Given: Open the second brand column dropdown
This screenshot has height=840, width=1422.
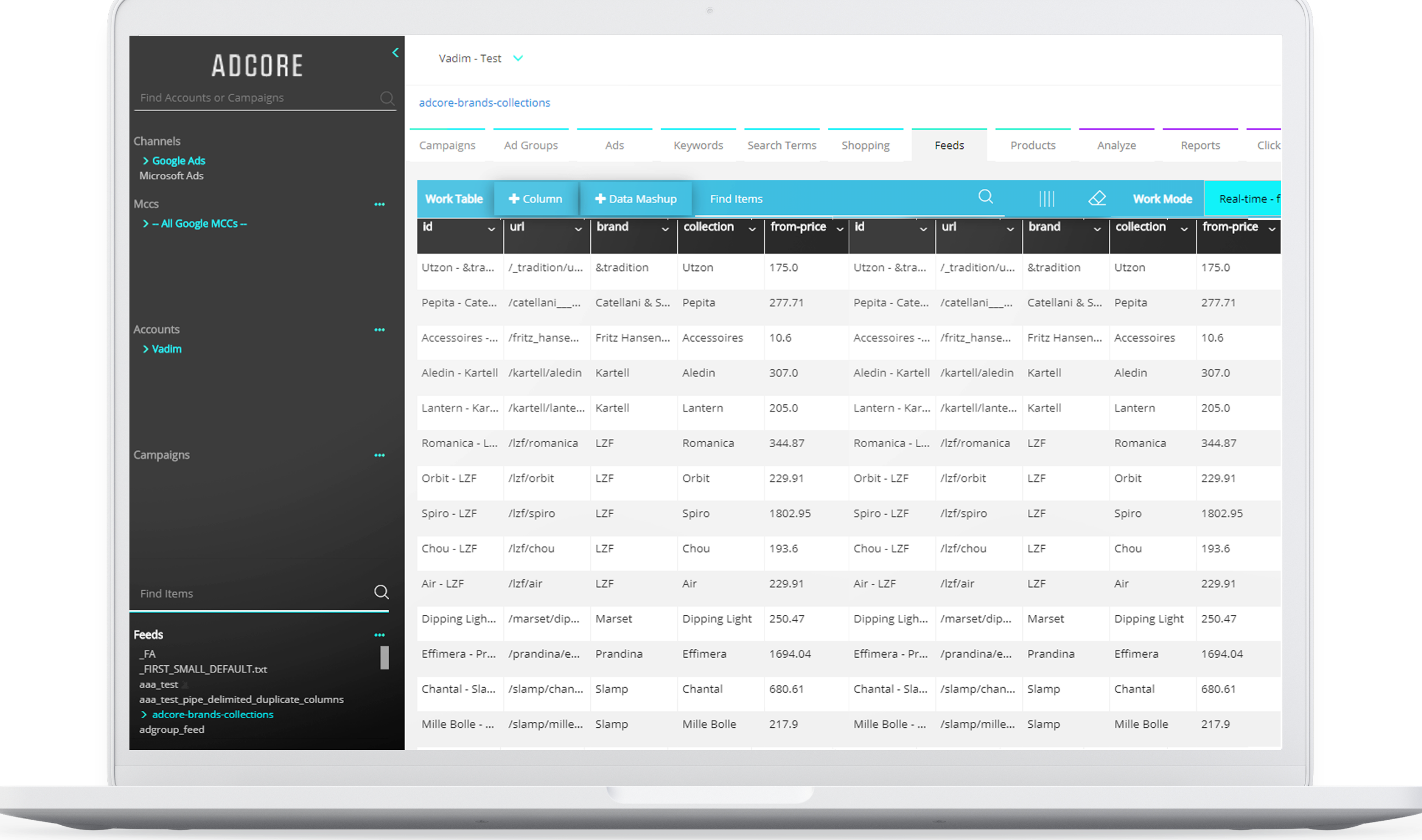Looking at the screenshot, I should coord(1098,229).
